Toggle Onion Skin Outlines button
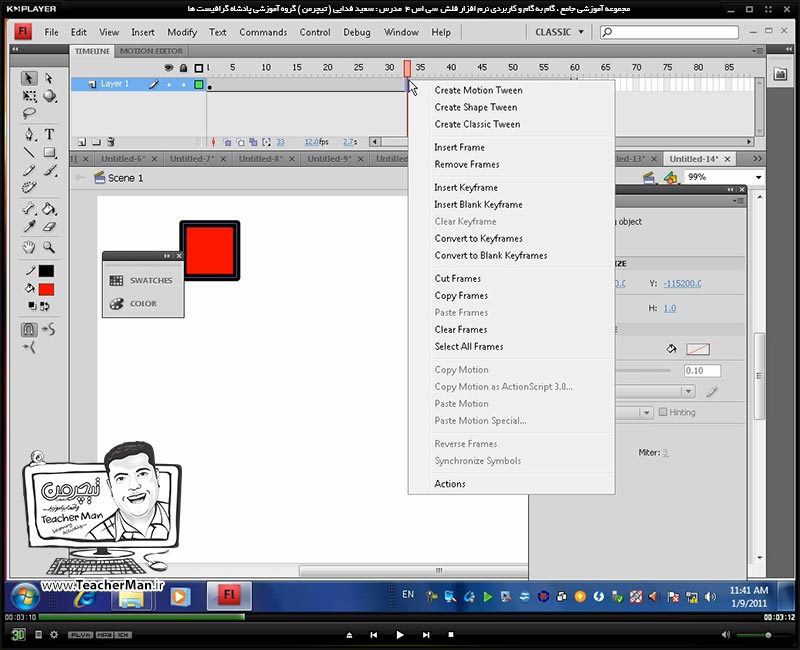This screenshot has height=650, width=800. [240, 142]
